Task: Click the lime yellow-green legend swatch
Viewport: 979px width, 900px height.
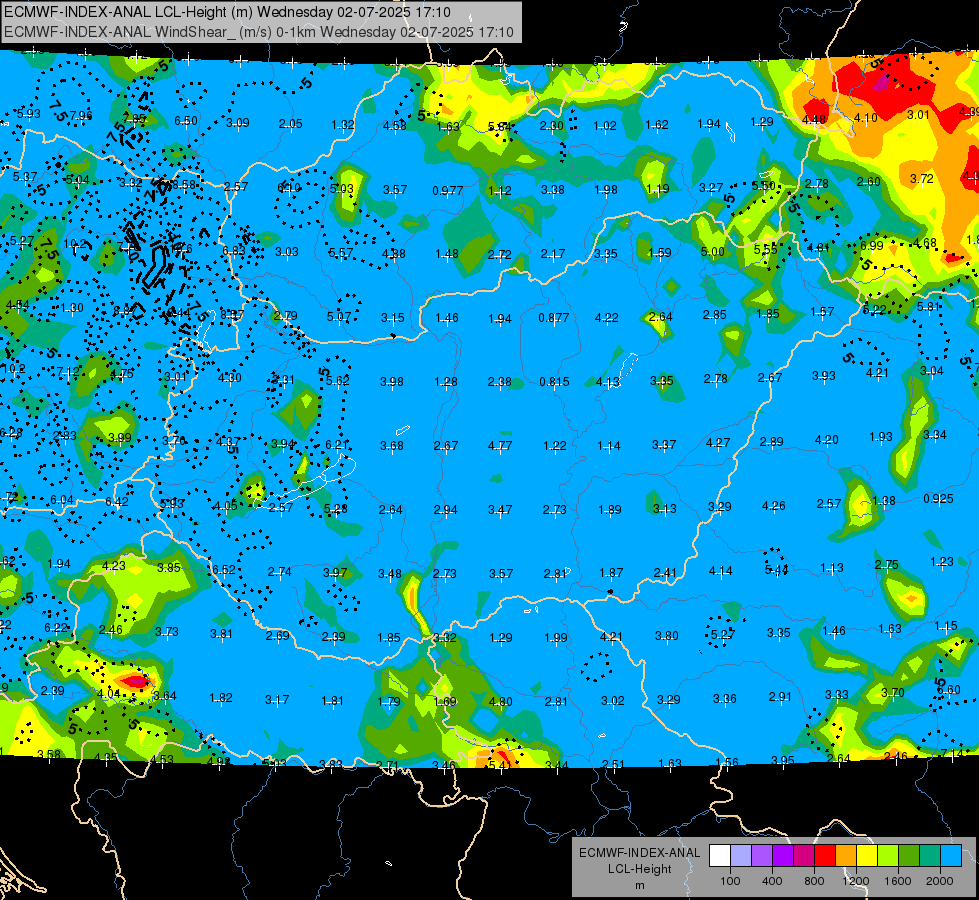Action: 888,856
